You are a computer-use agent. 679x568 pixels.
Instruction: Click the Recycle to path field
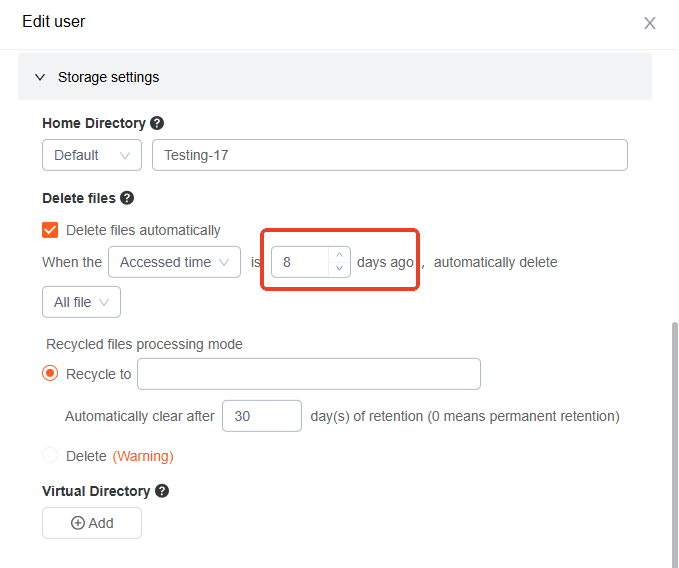point(309,374)
